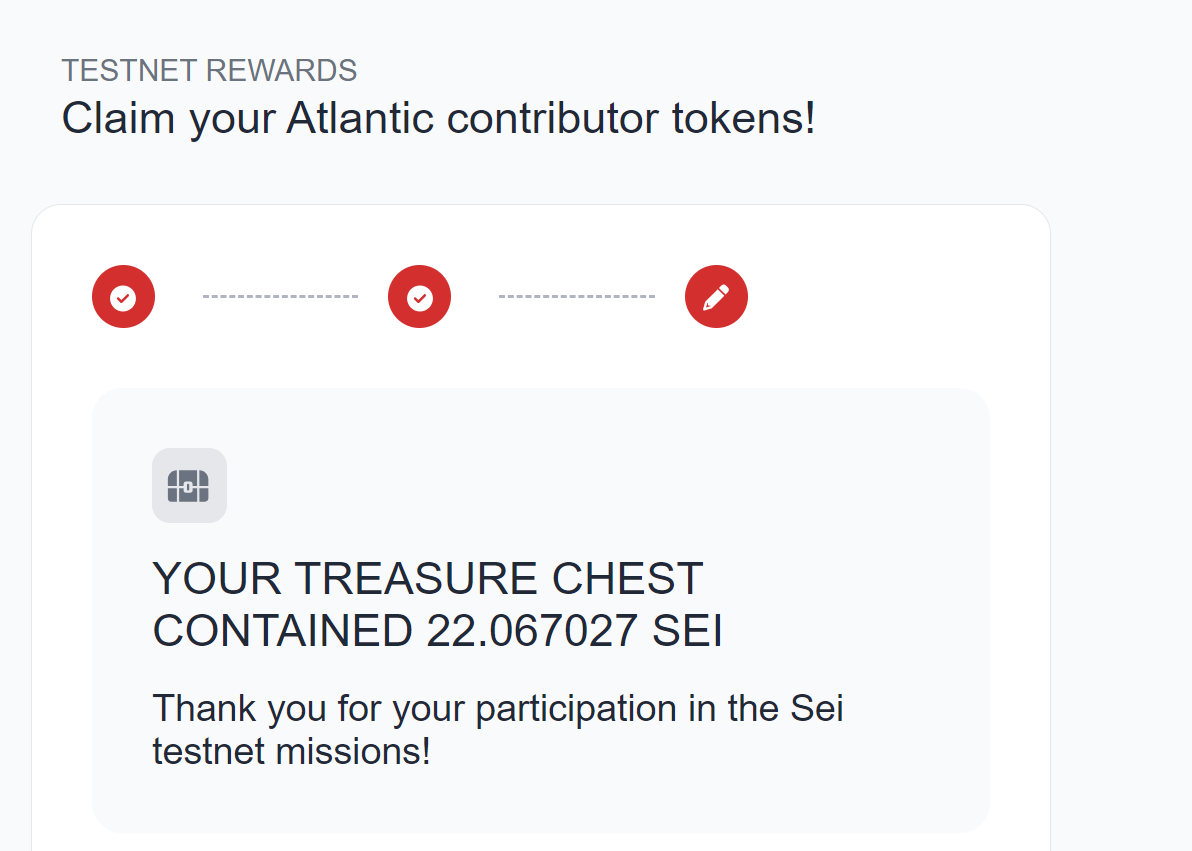The image size is (1192, 851).
Task: Select the red pencil step icon
Action: pyautogui.click(x=716, y=297)
